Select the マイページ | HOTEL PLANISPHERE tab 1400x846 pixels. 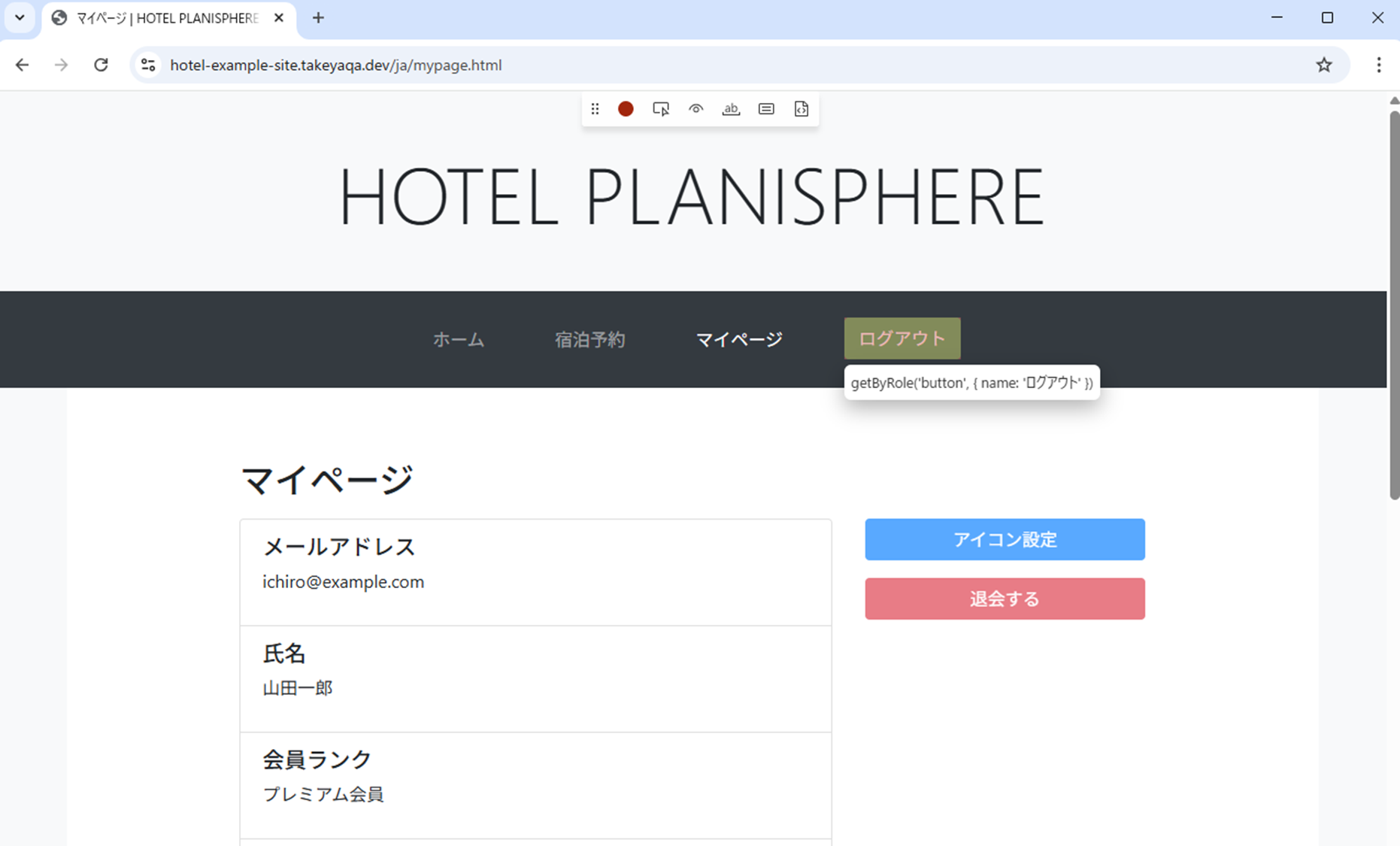[169, 18]
